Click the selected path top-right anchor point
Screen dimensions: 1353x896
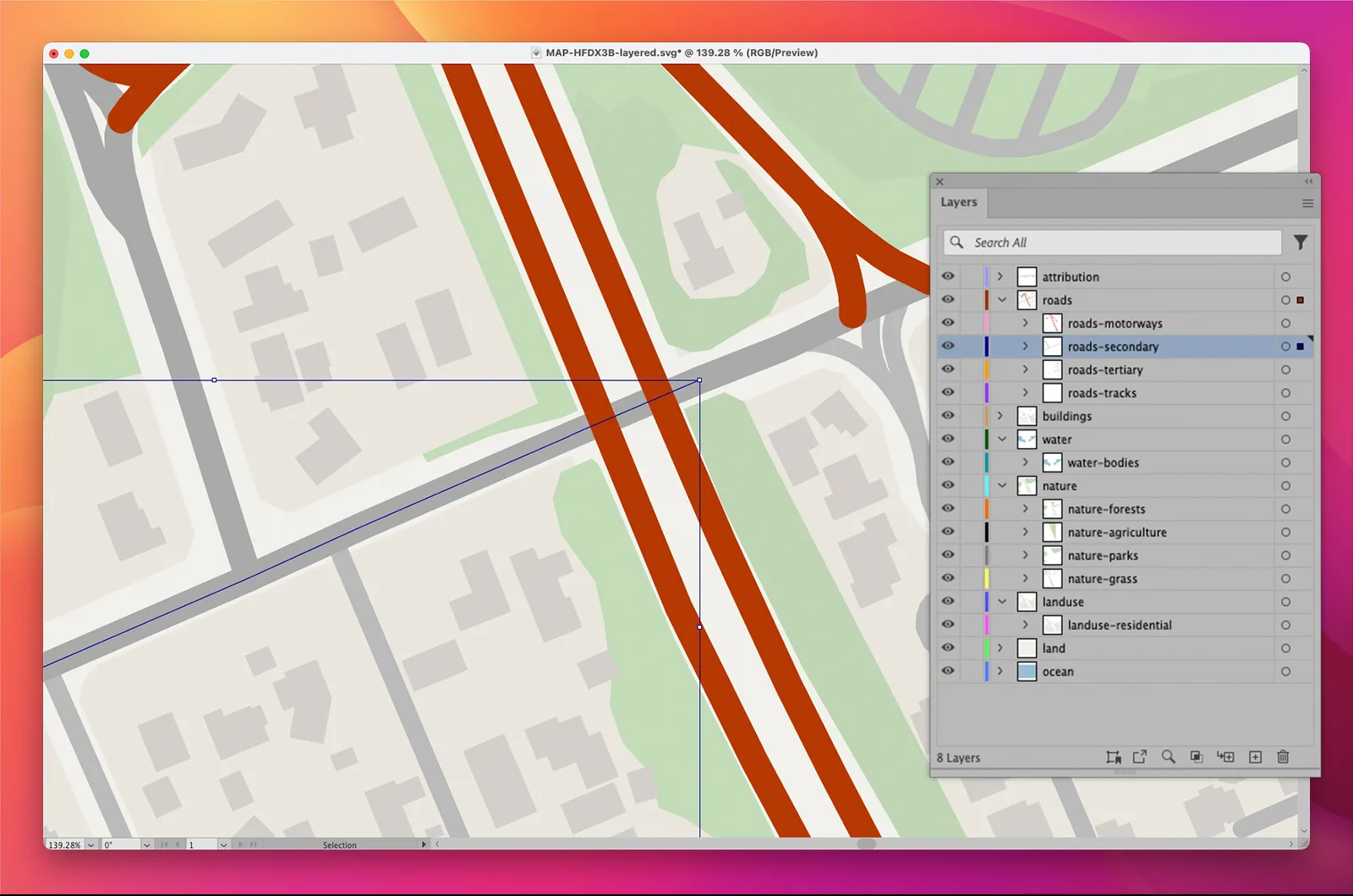tap(699, 380)
